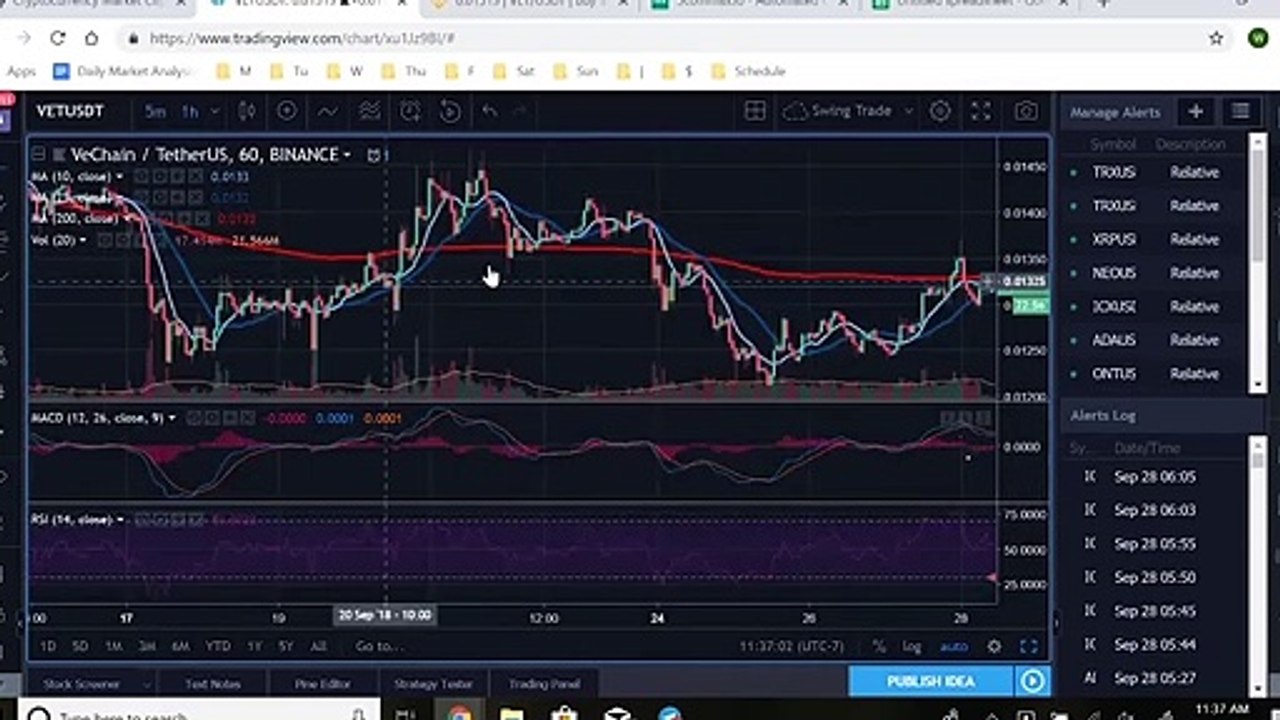Open Microsoft Store from the taskbar
Image resolution: width=1280 pixels, height=720 pixels.
(x=564, y=714)
